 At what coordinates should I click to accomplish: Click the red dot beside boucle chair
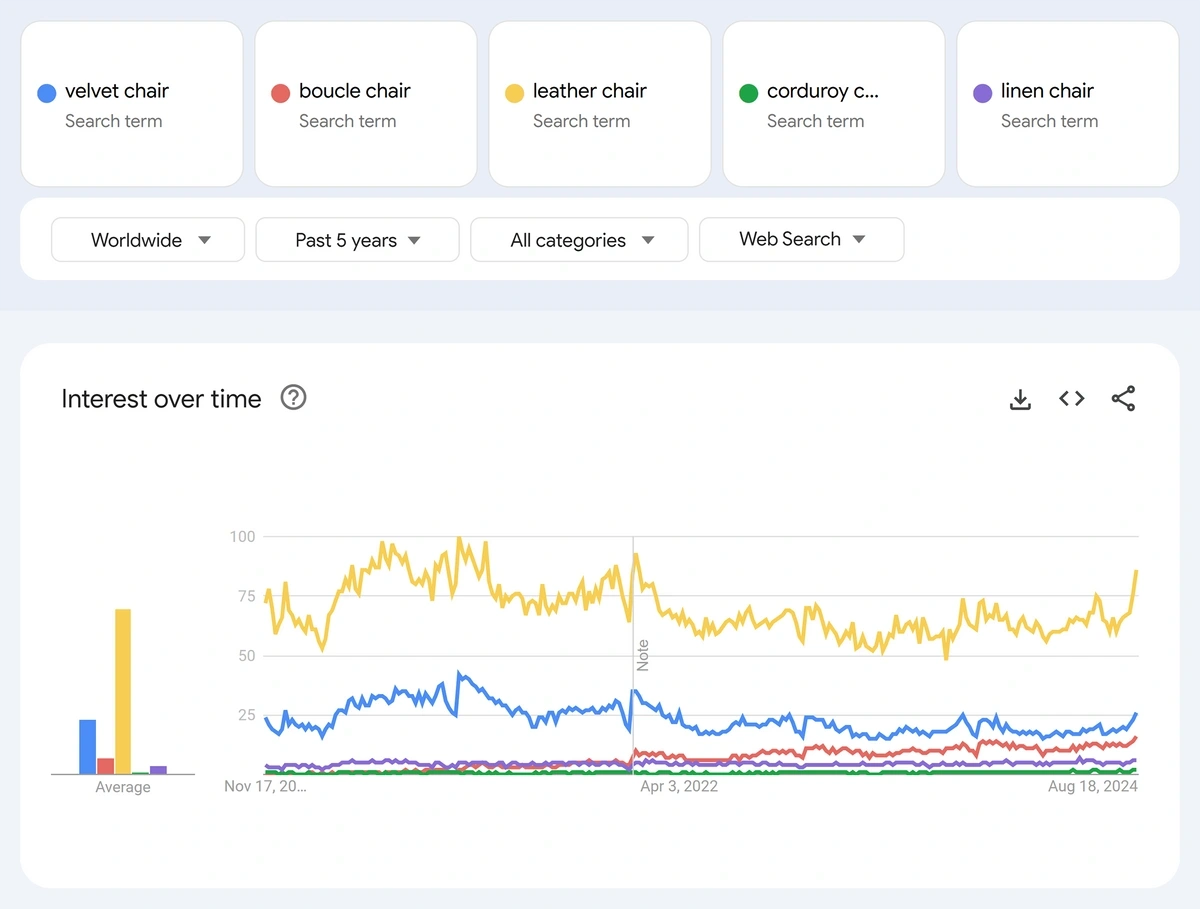tap(280, 93)
